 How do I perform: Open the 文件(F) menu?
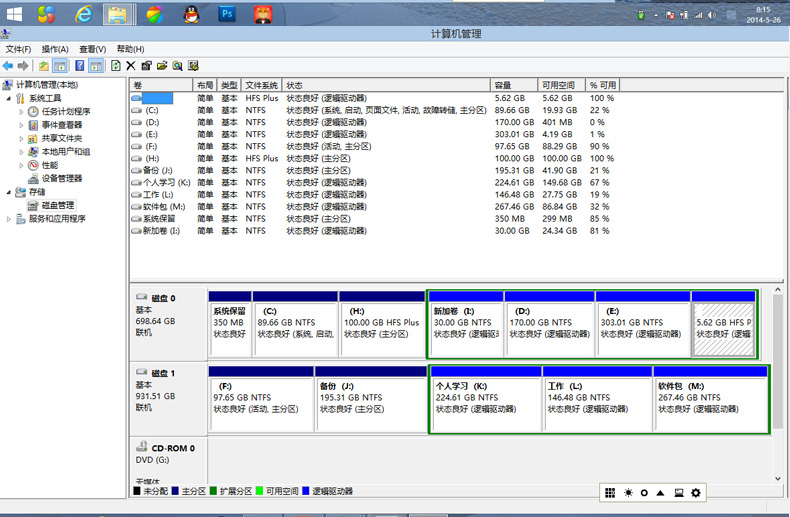pos(18,49)
